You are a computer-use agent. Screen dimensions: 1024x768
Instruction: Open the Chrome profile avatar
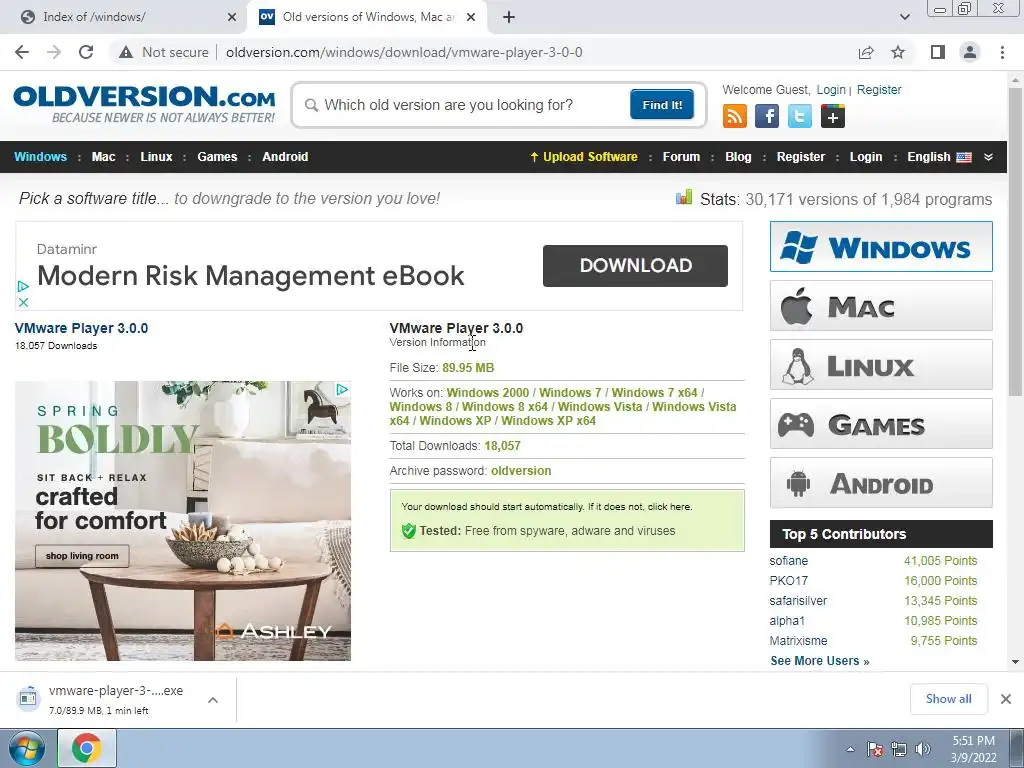click(x=970, y=52)
